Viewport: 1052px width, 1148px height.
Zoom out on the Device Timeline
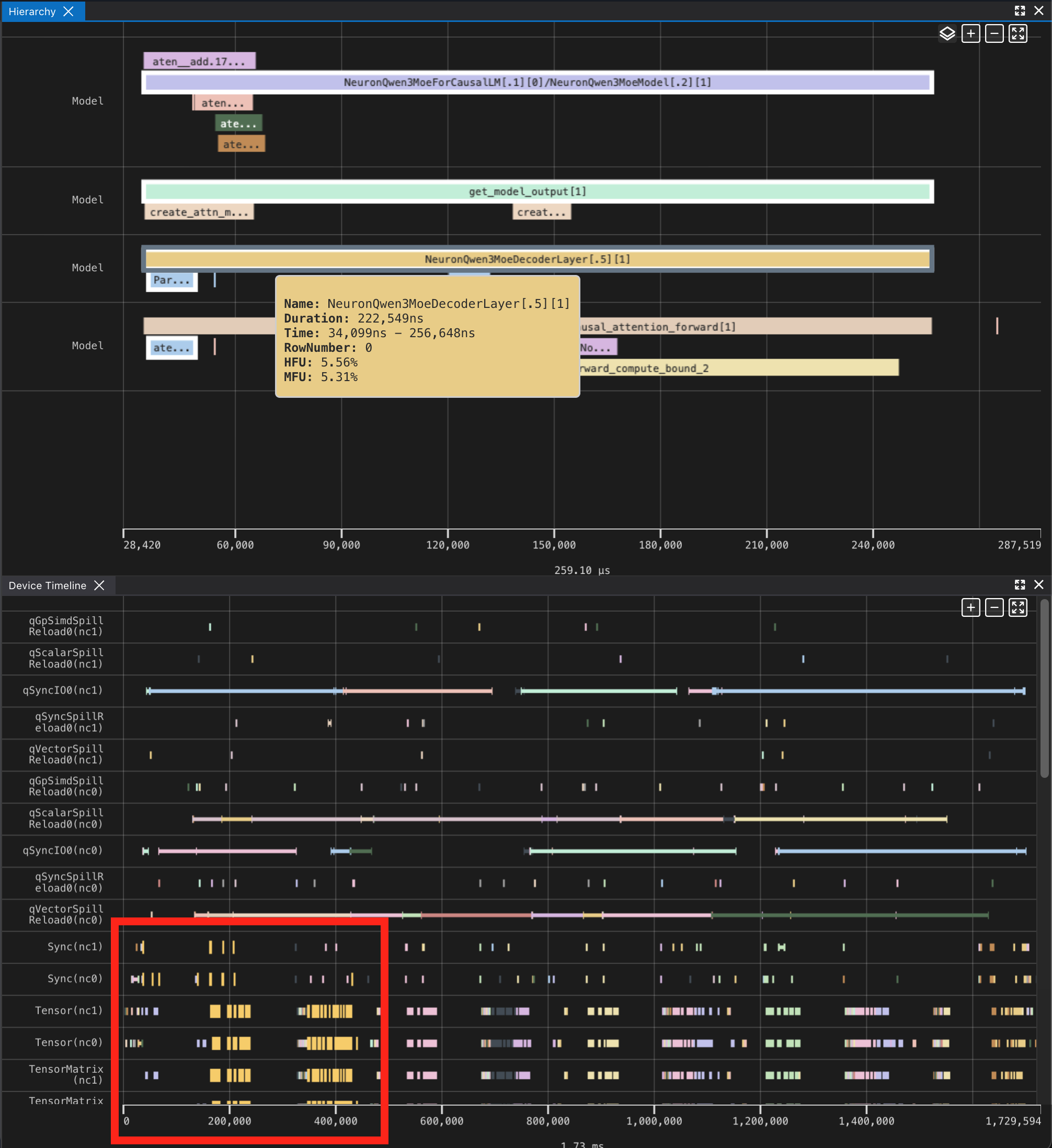coord(994,607)
